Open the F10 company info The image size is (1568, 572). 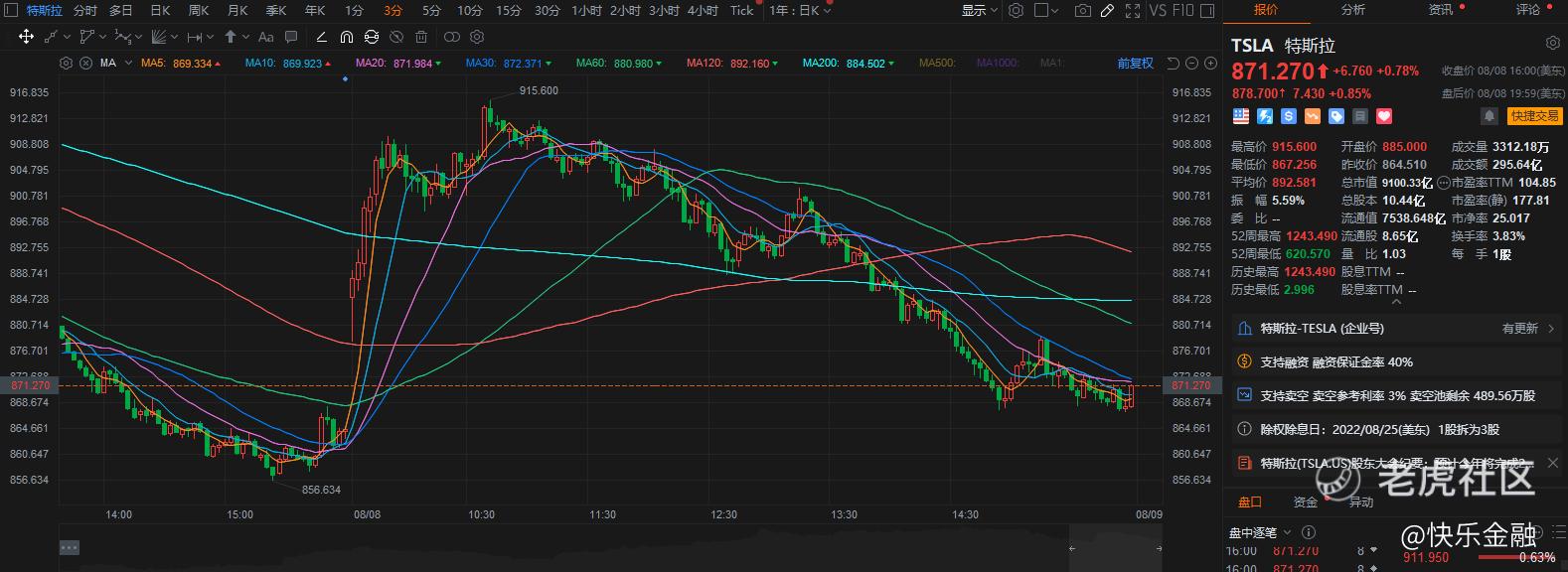[1182, 10]
